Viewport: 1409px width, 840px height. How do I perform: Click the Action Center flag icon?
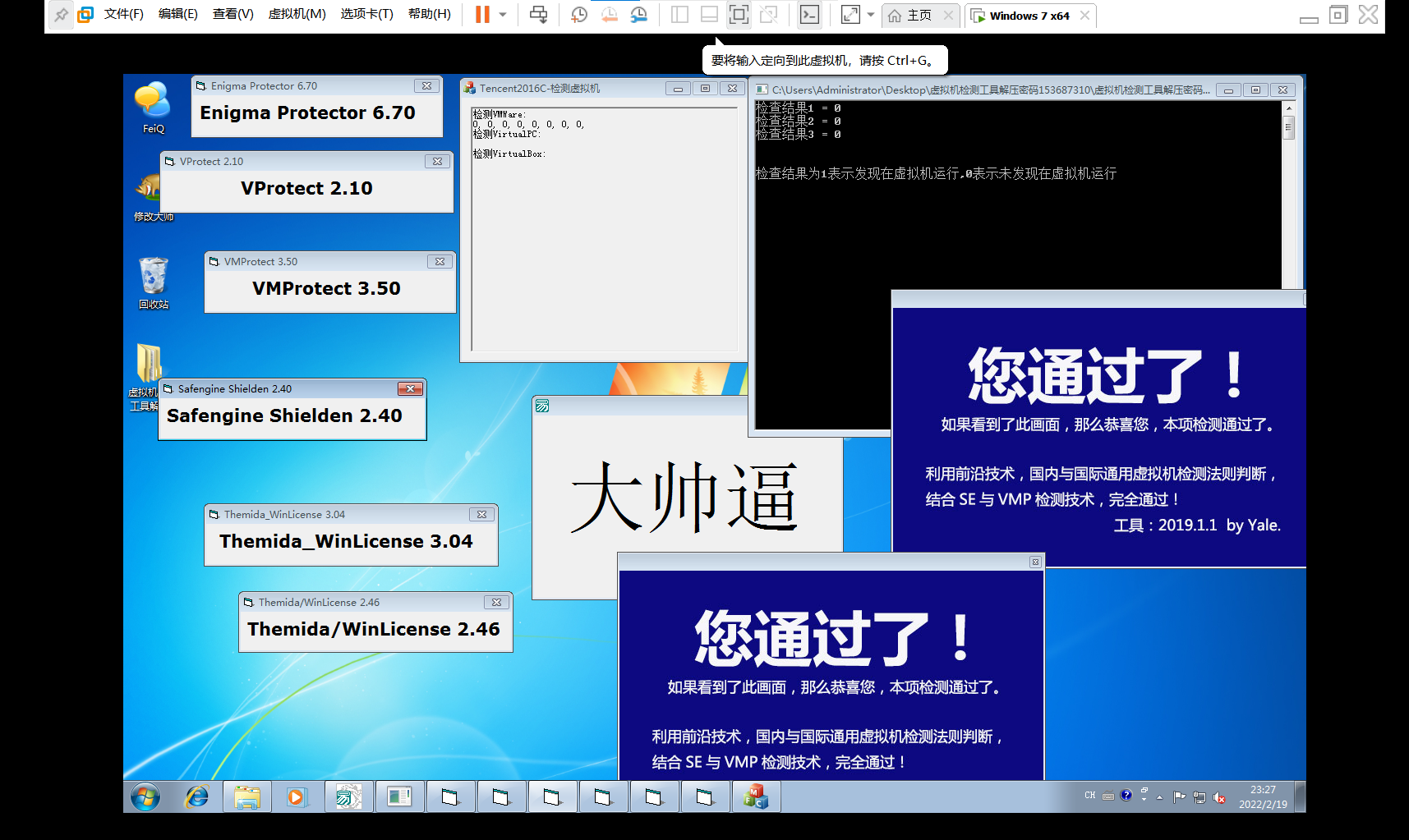(x=1179, y=796)
